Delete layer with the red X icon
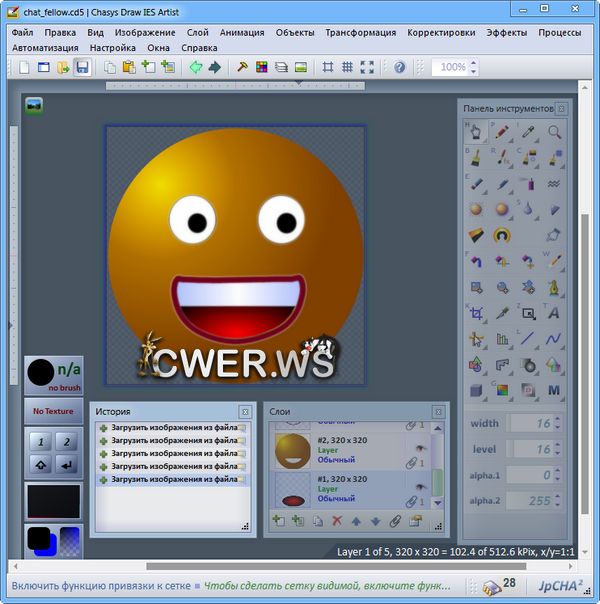The height and width of the screenshot is (604, 600). point(336,521)
